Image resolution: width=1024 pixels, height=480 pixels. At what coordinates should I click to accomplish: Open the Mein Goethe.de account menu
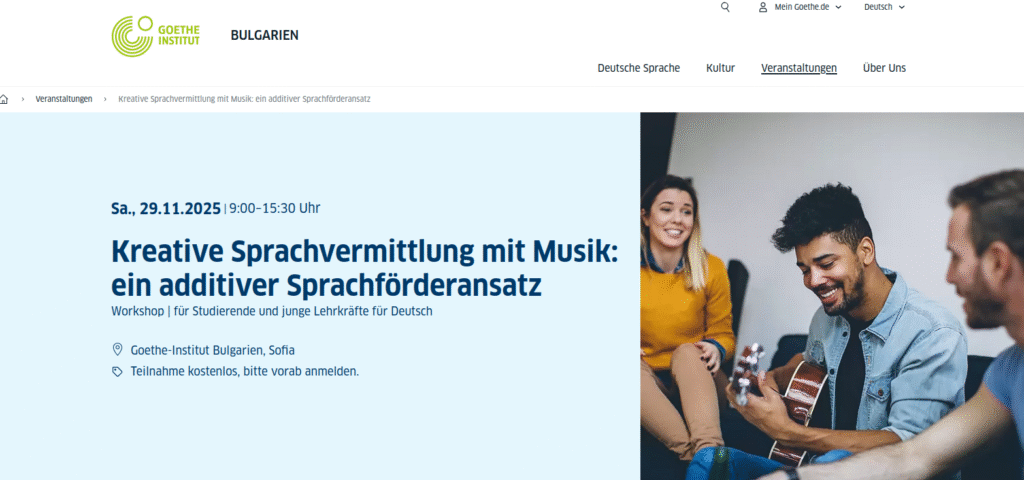click(801, 7)
